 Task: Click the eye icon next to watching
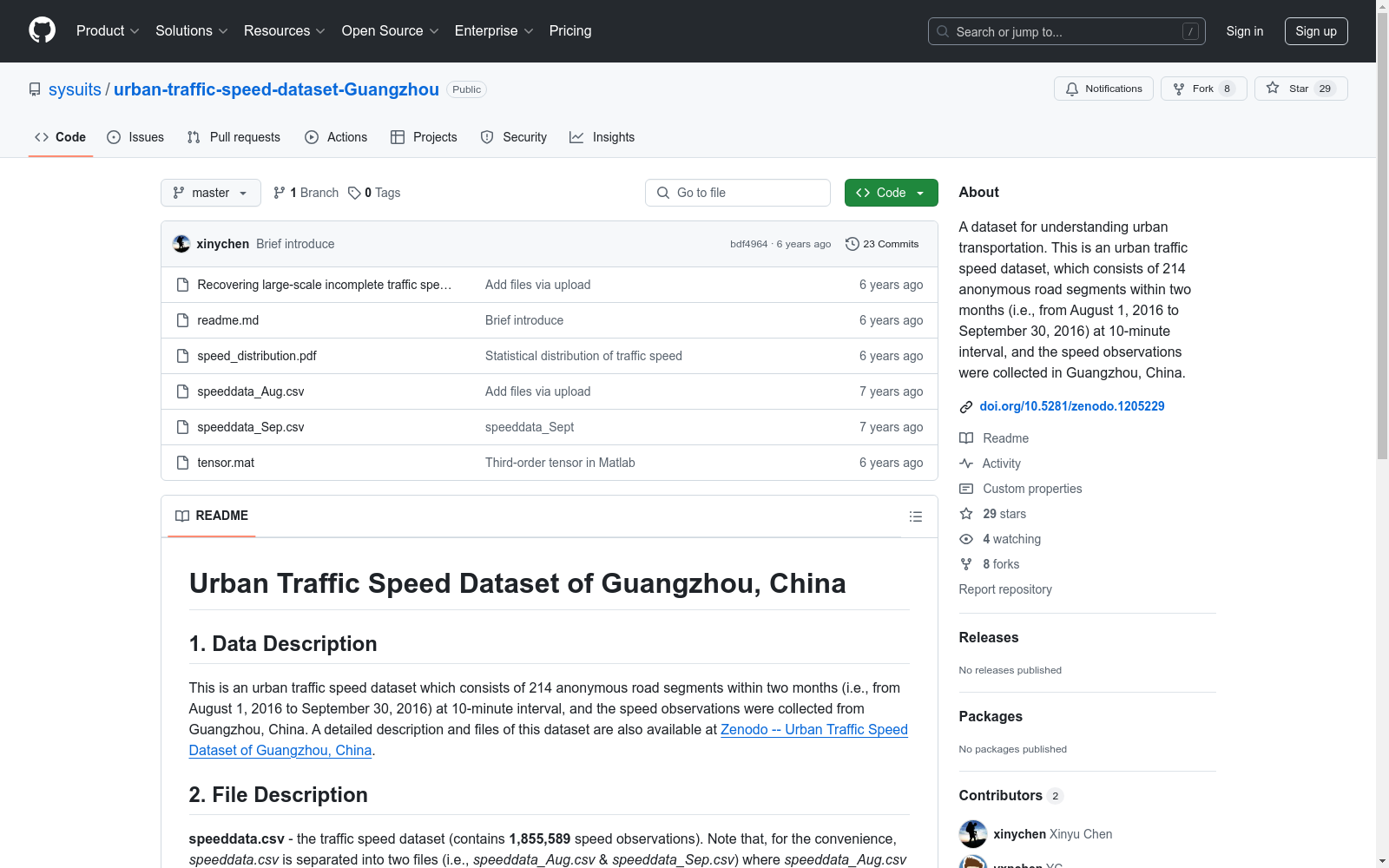966,539
